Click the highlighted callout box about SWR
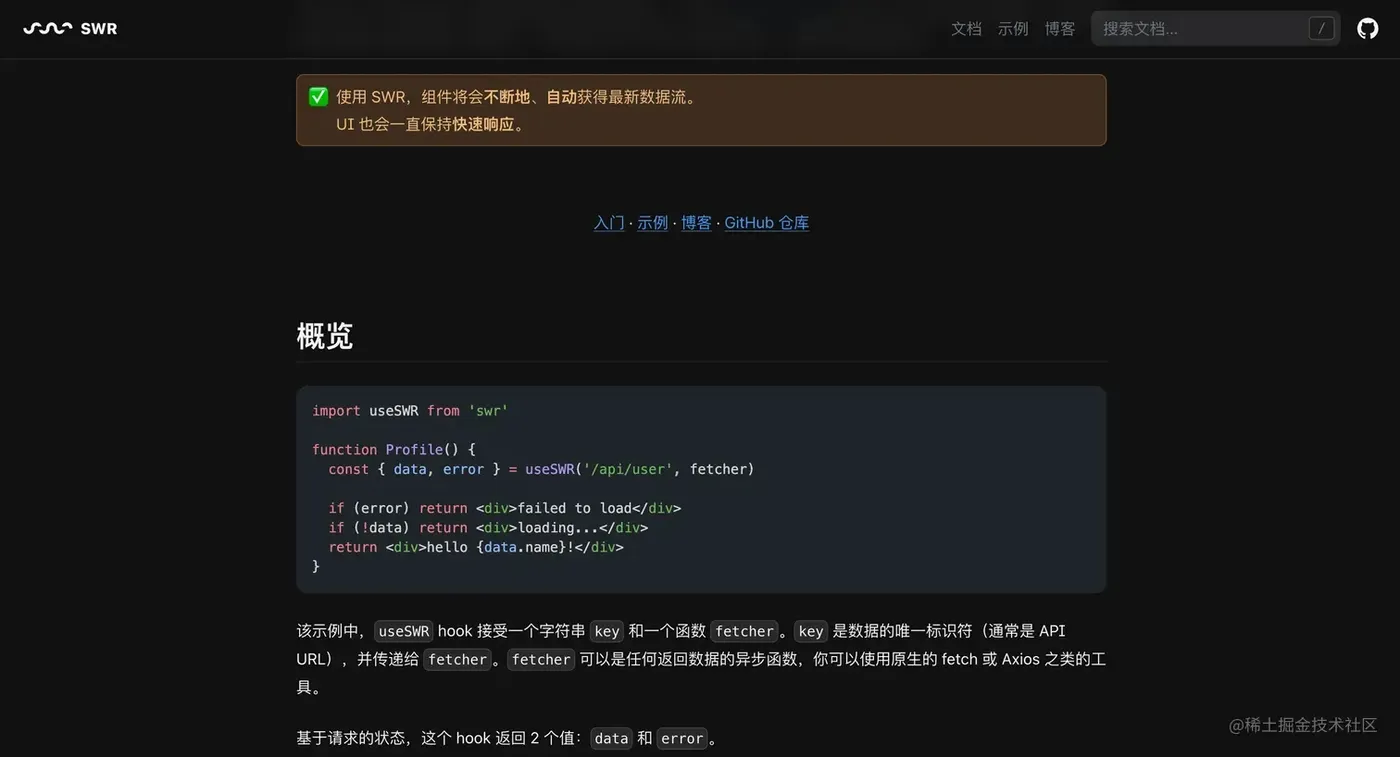Viewport: 1400px width, 757px height. click(700, 110)
